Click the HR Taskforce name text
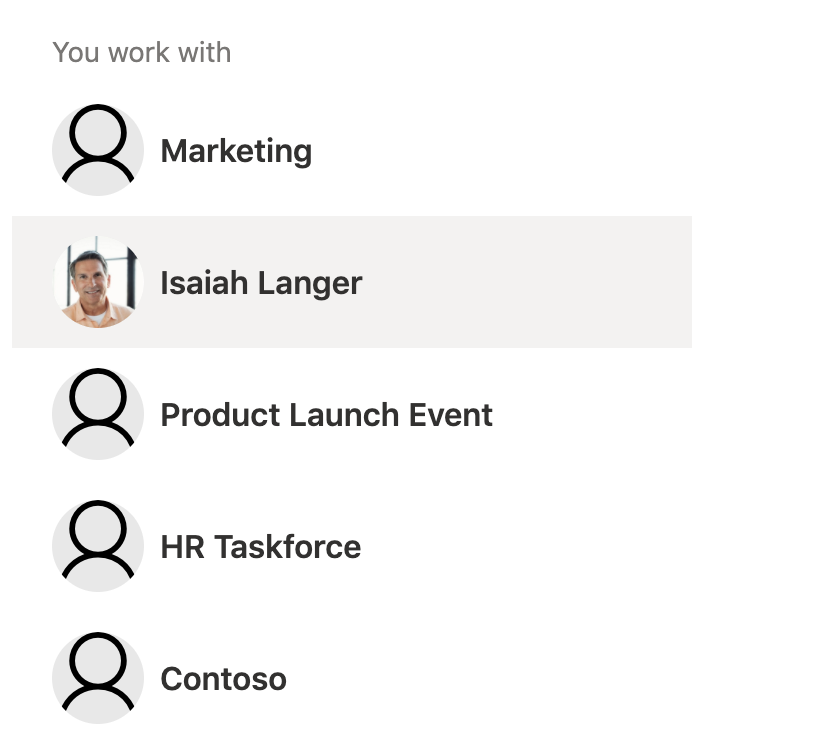The image size is (836, 744). [260, 545]
